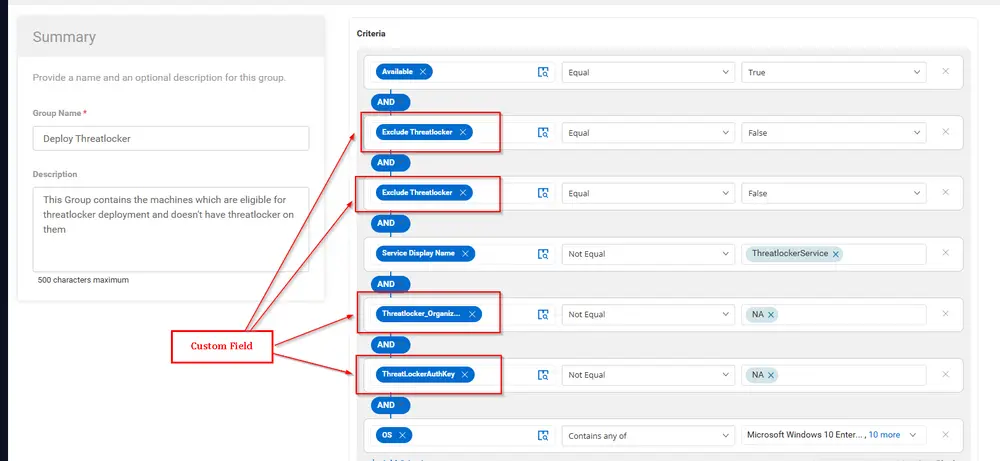This screenshot has width=1000, height=461.
Task: Click the 500 characters maximum note
Action: 83,280
